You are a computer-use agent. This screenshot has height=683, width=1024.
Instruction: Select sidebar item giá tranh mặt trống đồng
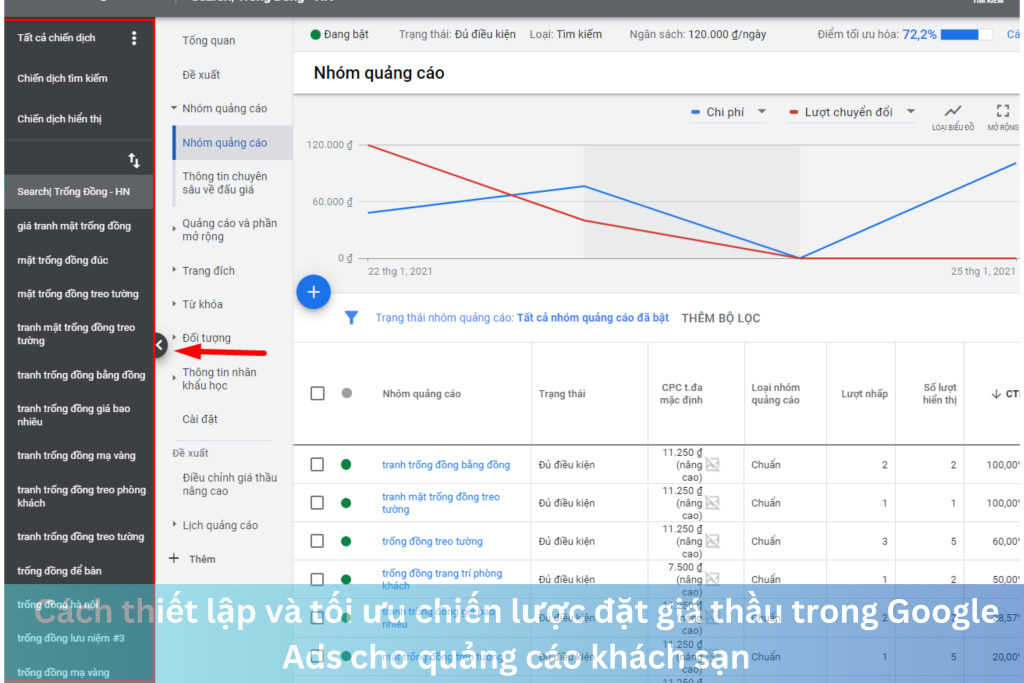point(74,226)
